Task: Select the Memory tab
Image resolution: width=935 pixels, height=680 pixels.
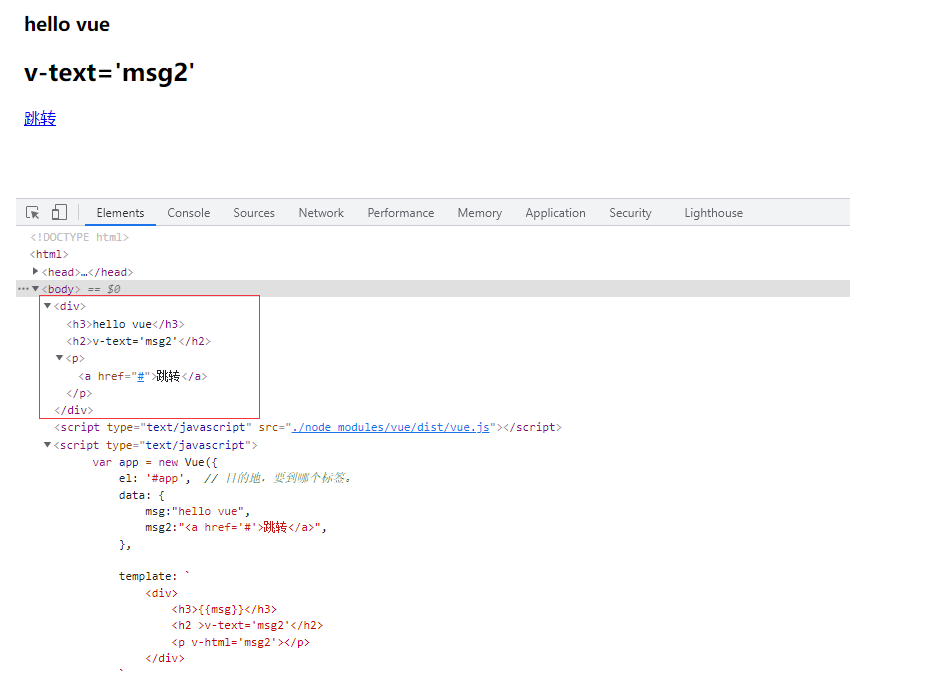Action: click(x=479, y=213)
